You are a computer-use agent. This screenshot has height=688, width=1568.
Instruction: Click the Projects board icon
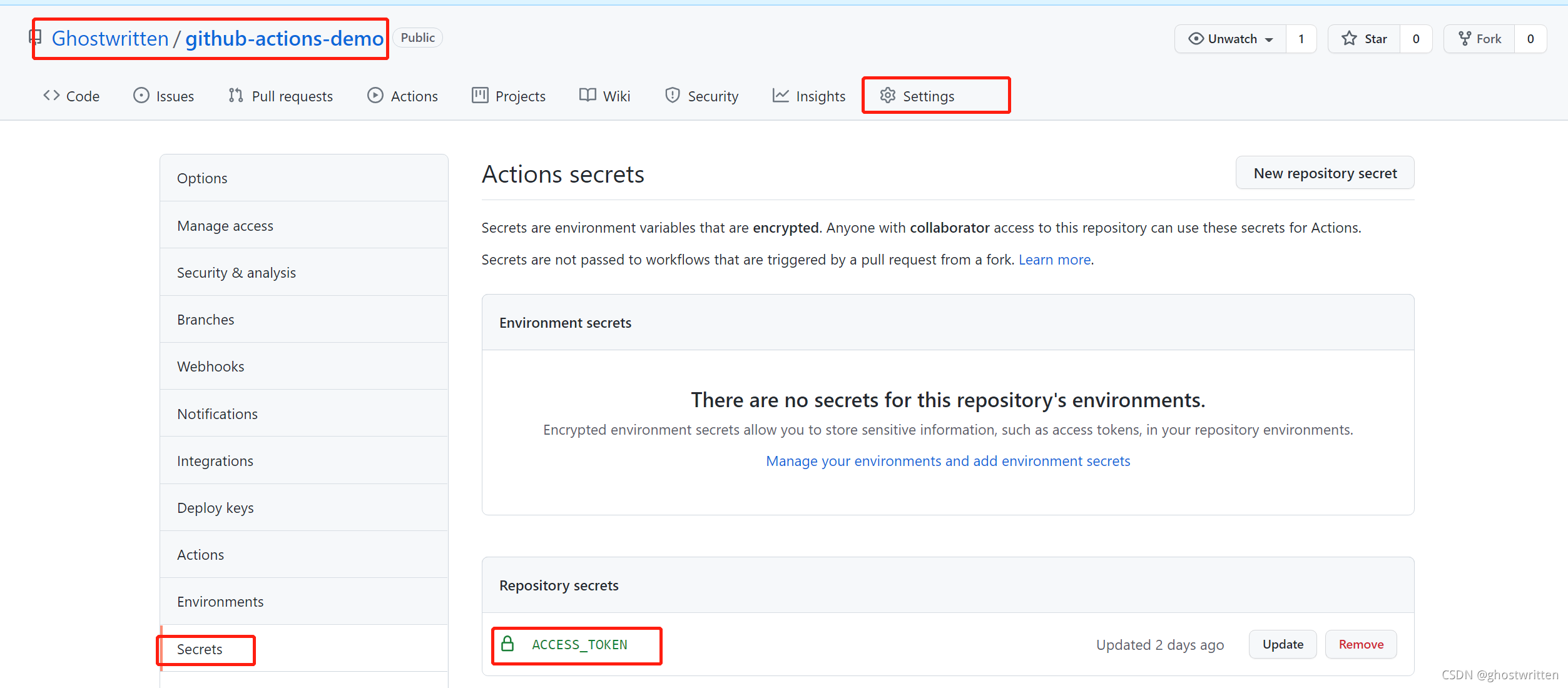click(480, 96)
